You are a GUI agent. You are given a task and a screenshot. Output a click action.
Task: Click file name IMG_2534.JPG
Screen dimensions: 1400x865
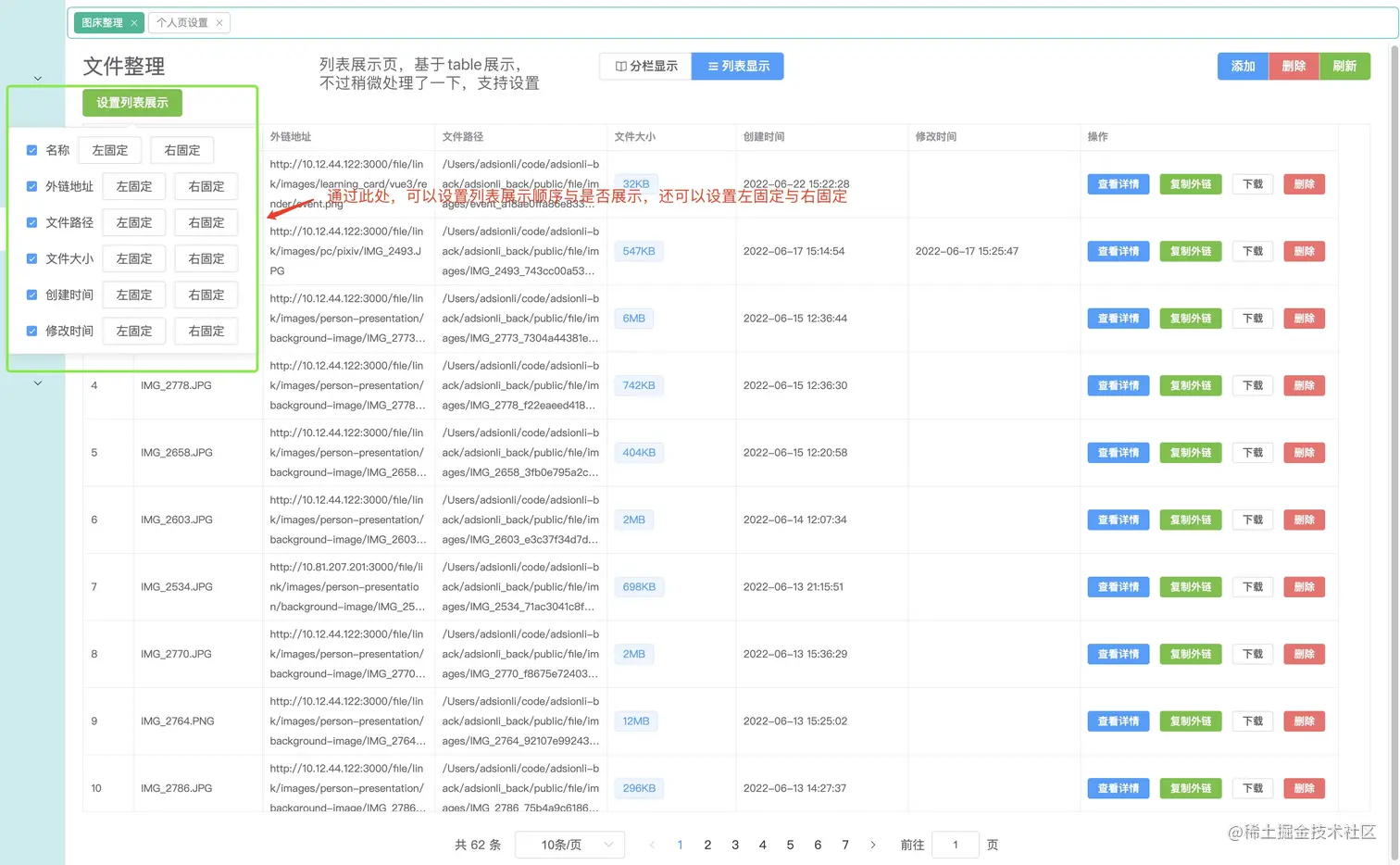click(x=177, y=587)
